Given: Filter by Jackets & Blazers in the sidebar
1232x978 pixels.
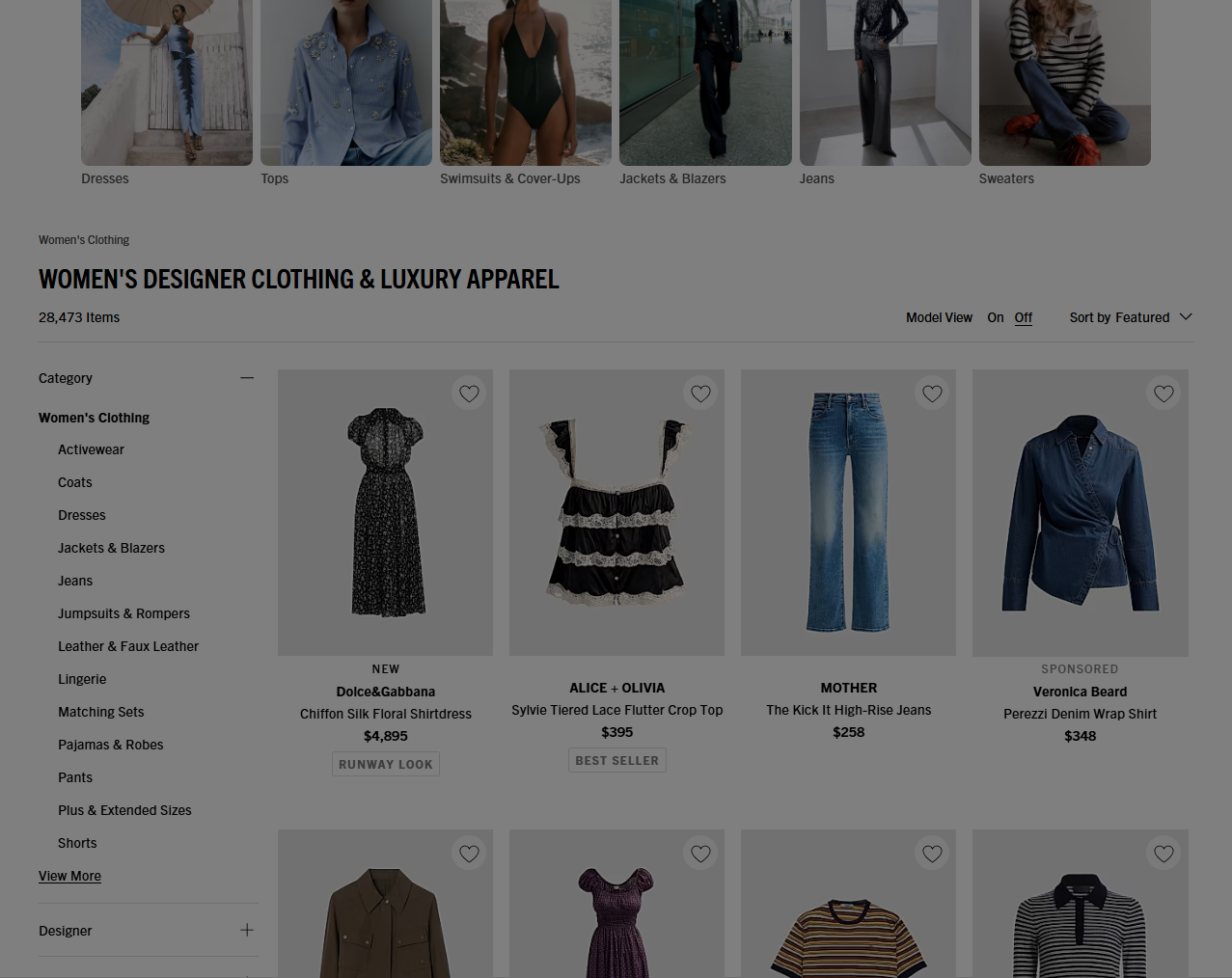Looking at the screenshot, I should [x=111, y=548].
